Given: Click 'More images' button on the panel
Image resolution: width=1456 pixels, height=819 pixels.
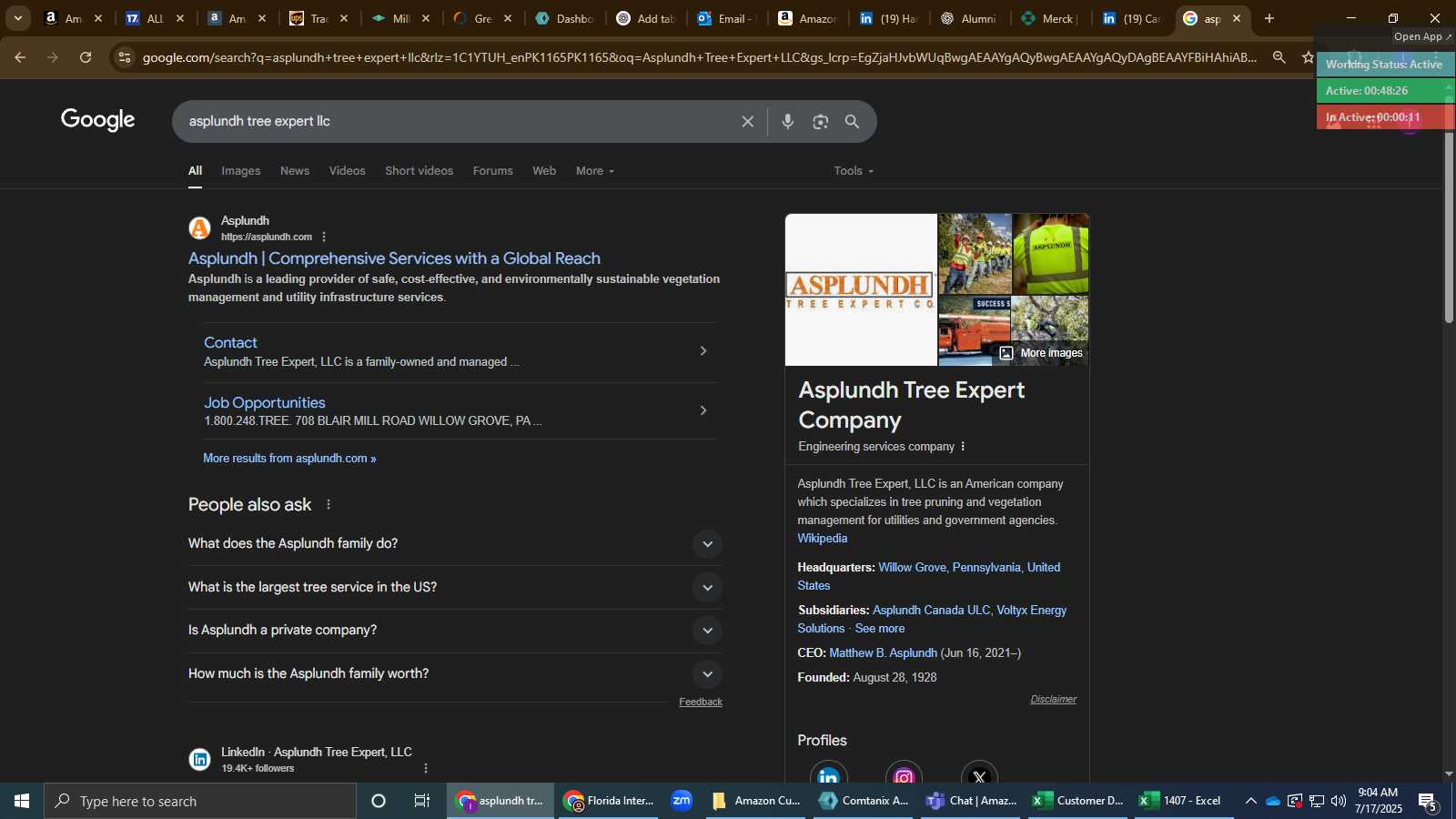Looking at the screenshot, I should [x=1041, y=353].
